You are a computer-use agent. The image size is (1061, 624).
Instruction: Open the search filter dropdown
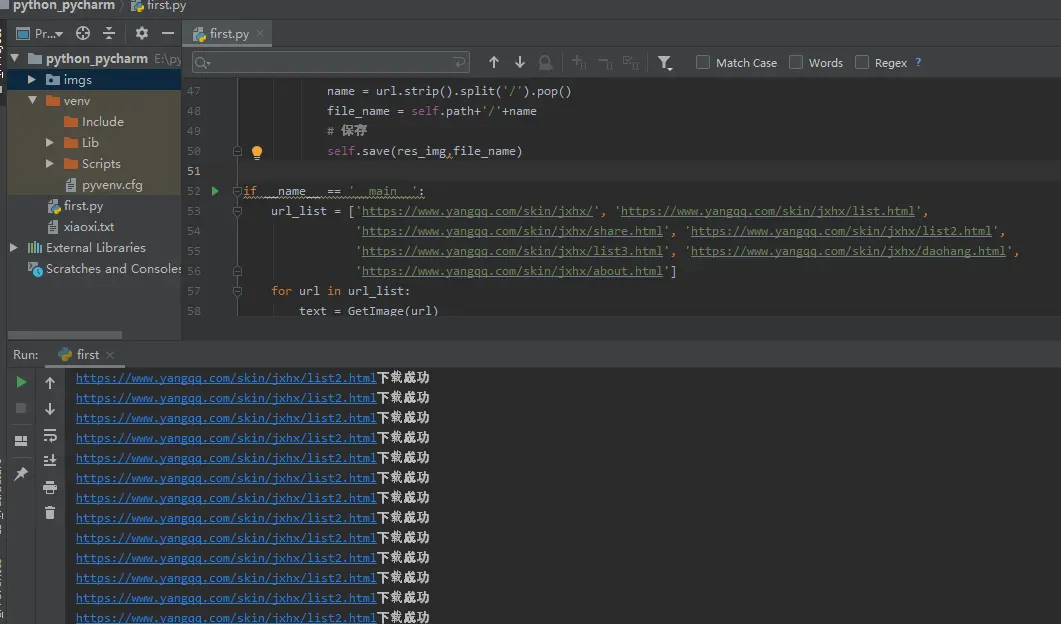tap(665, 63)
